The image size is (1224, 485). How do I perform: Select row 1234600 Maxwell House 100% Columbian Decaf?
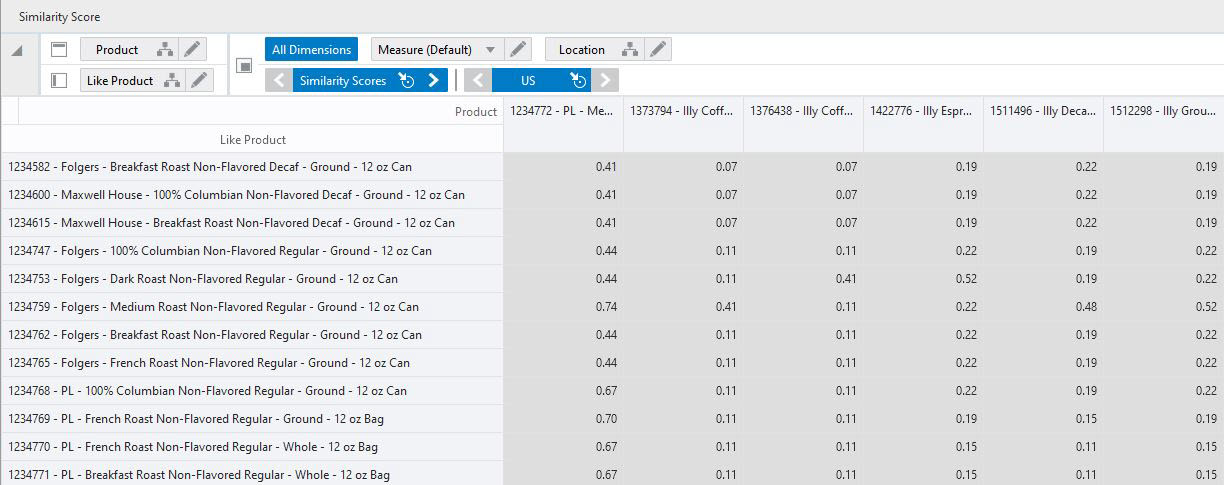[252, 195]
